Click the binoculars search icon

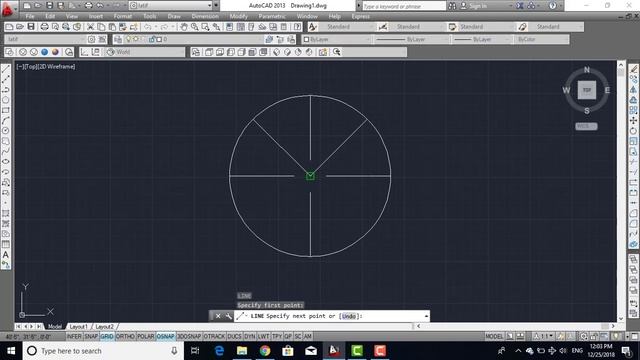coord(452,6)
